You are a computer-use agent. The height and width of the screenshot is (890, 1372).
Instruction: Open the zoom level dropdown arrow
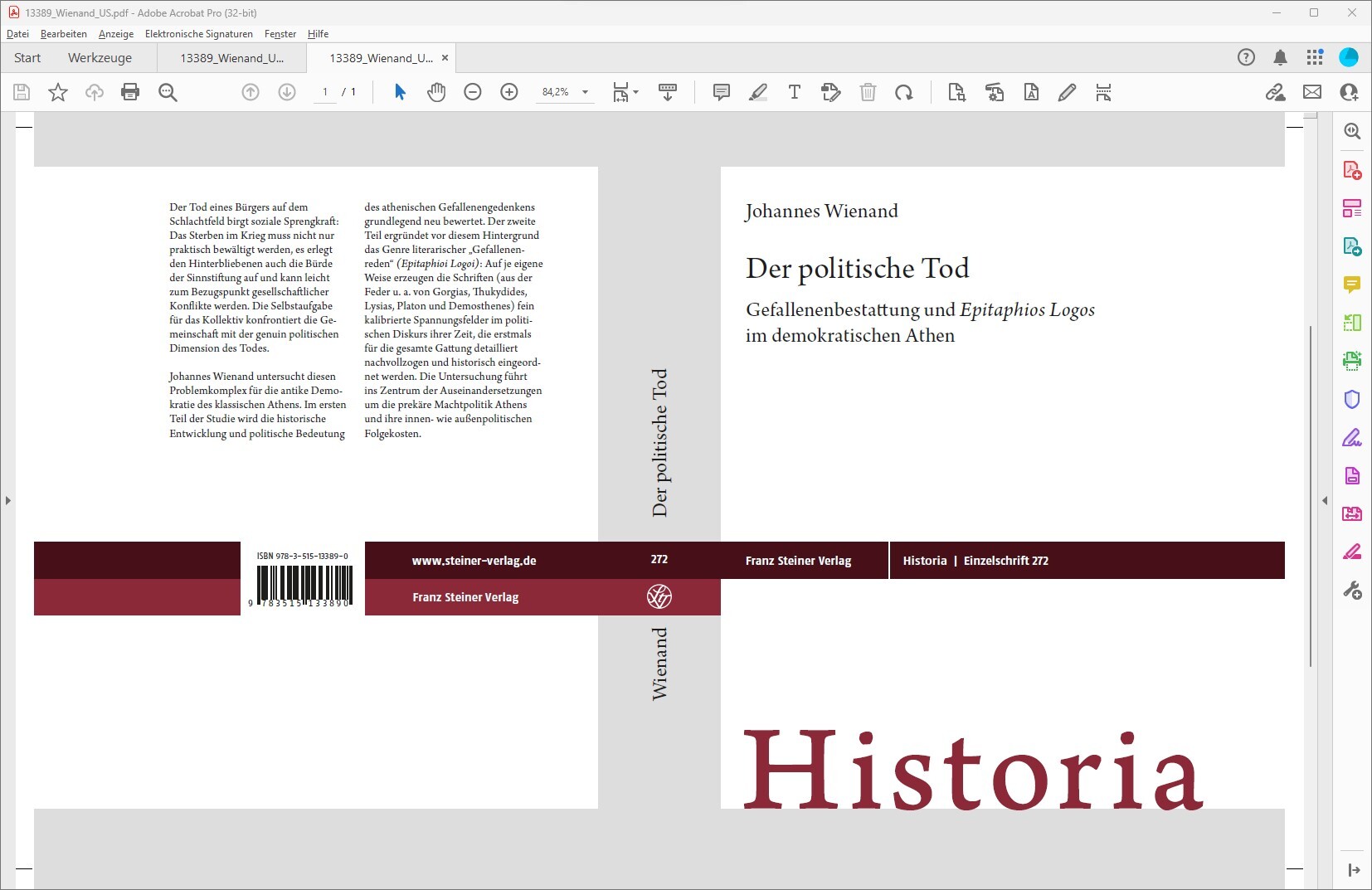click(586, 92)
